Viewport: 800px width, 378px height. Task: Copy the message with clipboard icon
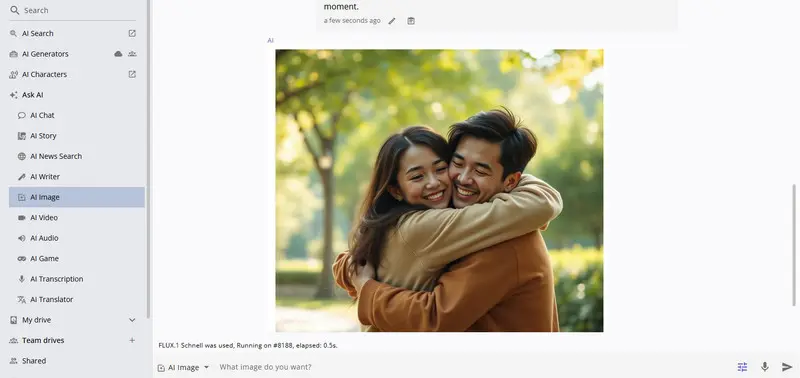click(x=411, y=21)
